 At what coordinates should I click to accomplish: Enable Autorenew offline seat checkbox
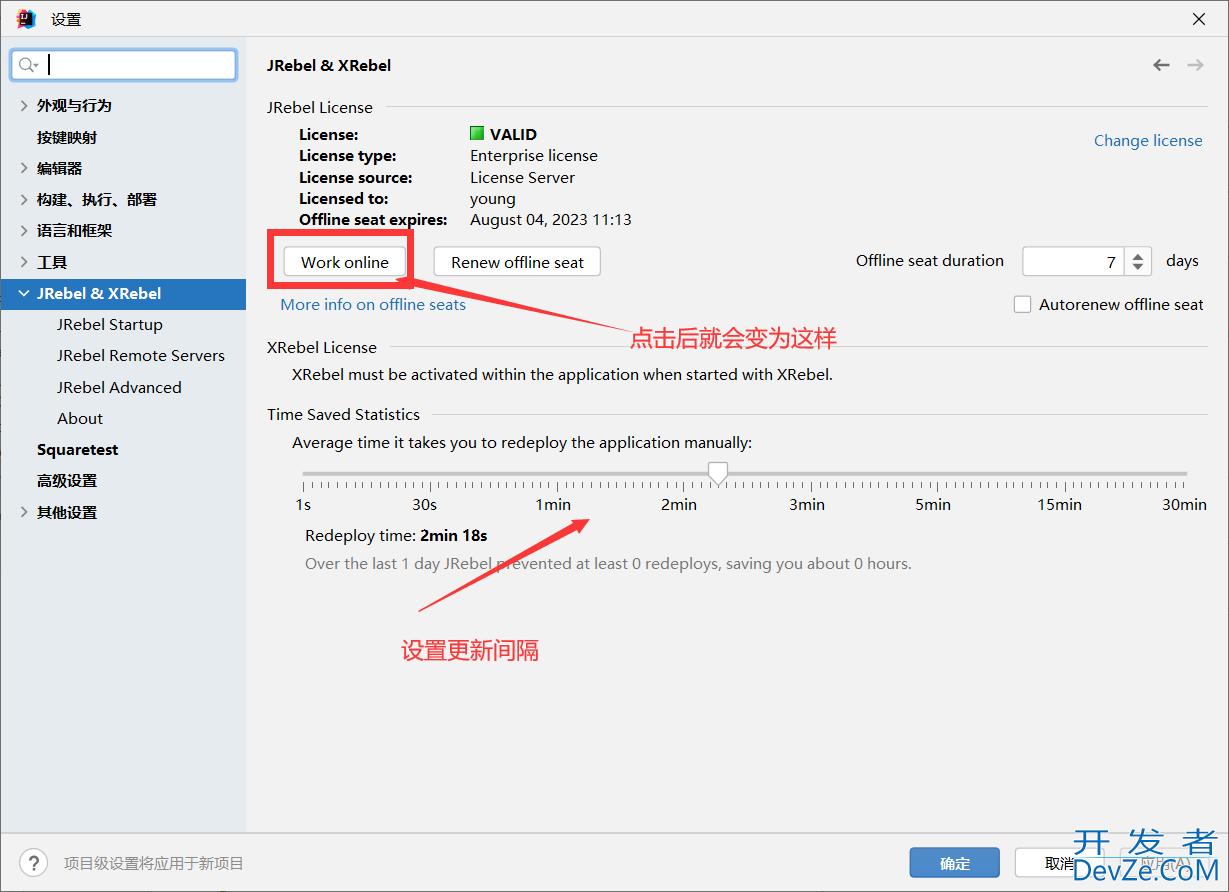pos(1022,305)
